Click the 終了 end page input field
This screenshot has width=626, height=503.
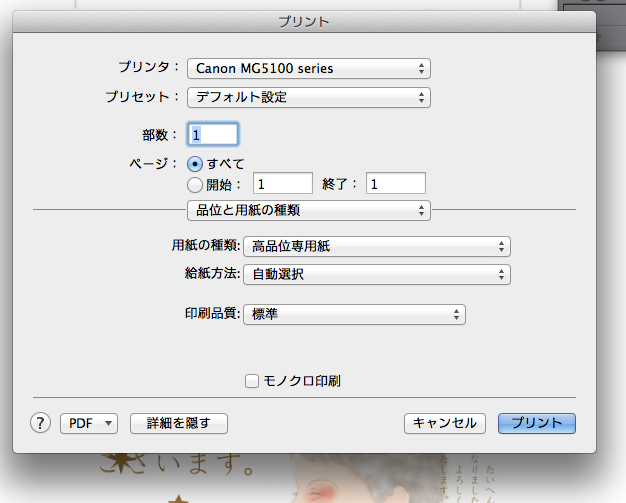pos(396,184)
